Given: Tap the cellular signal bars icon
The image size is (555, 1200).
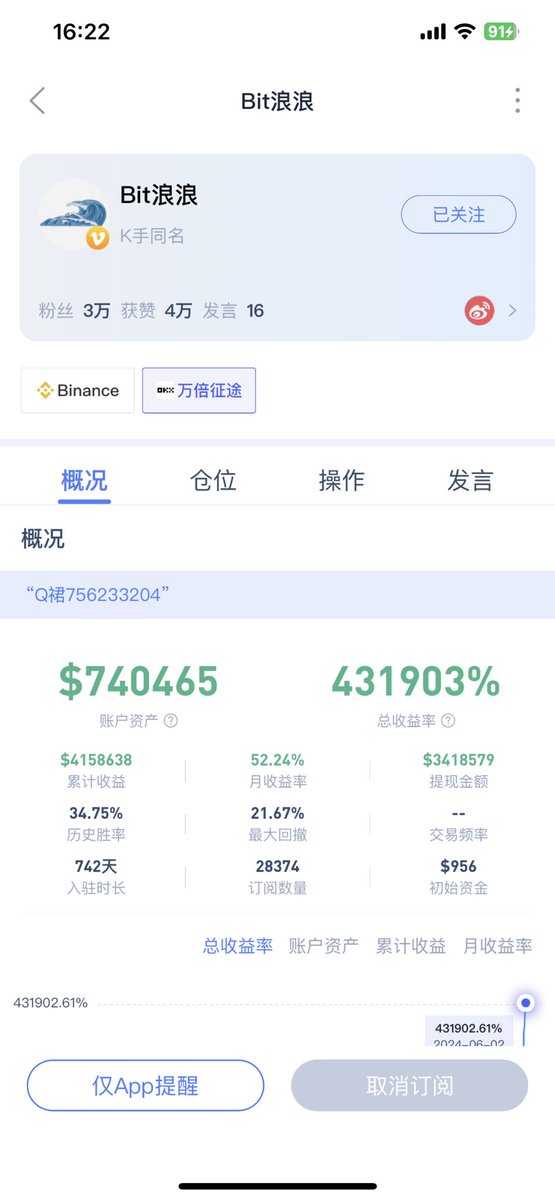Looking at the screenshot, I should tap(433, 32).
